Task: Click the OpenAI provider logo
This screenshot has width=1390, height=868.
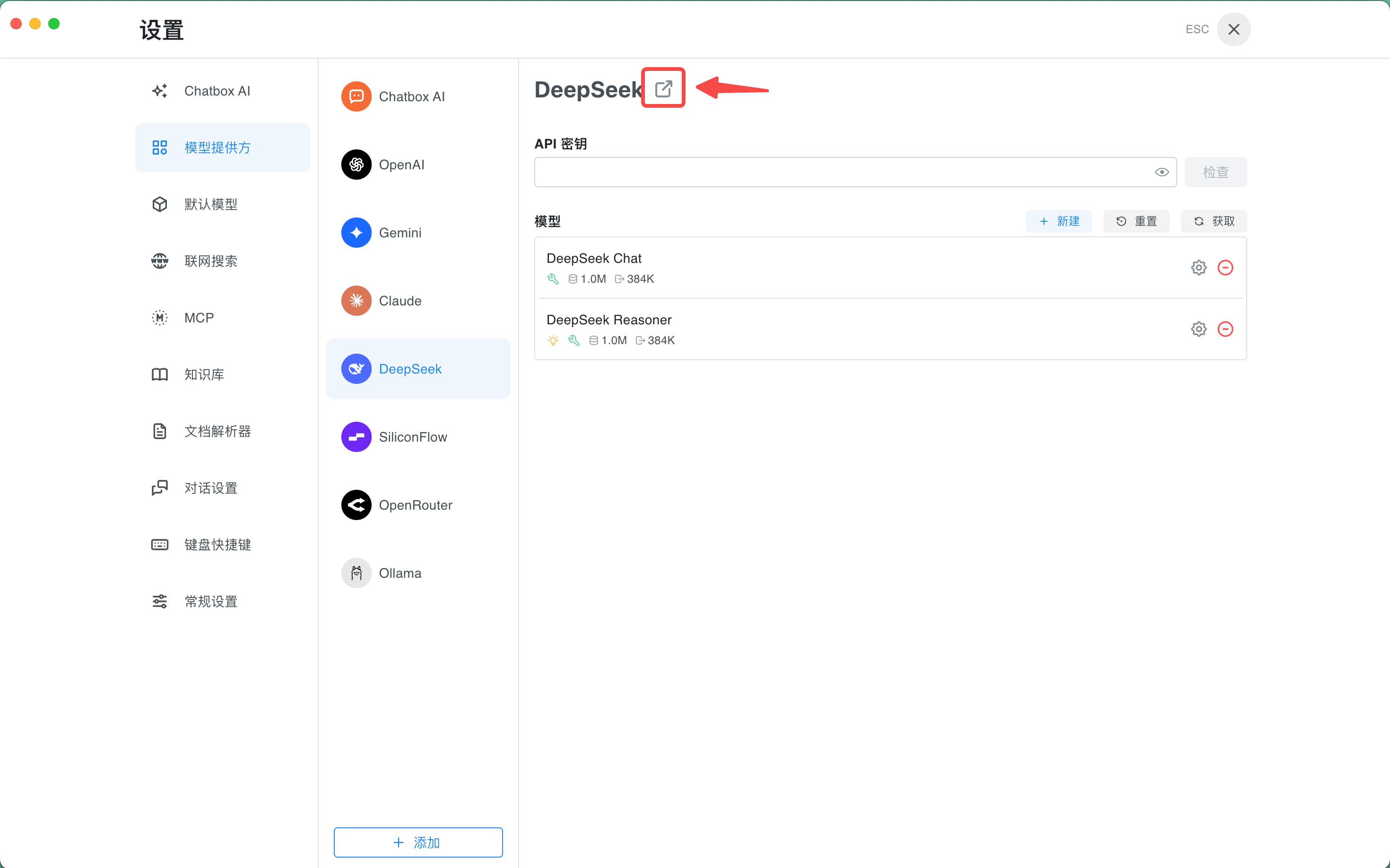Action: (356, 165)
